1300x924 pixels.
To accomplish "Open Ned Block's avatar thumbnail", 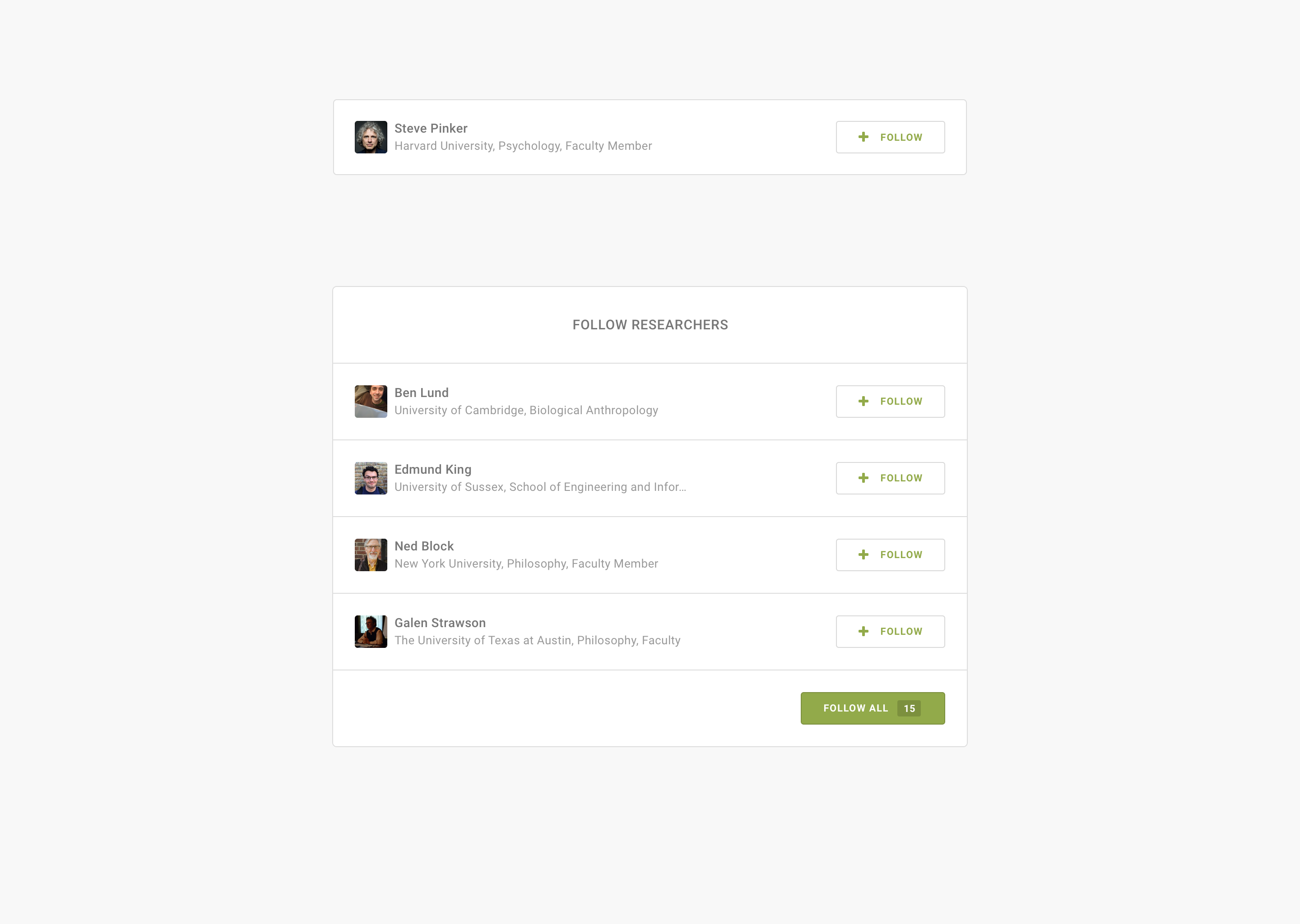I will pyautogui.click(x=371, y=555).
